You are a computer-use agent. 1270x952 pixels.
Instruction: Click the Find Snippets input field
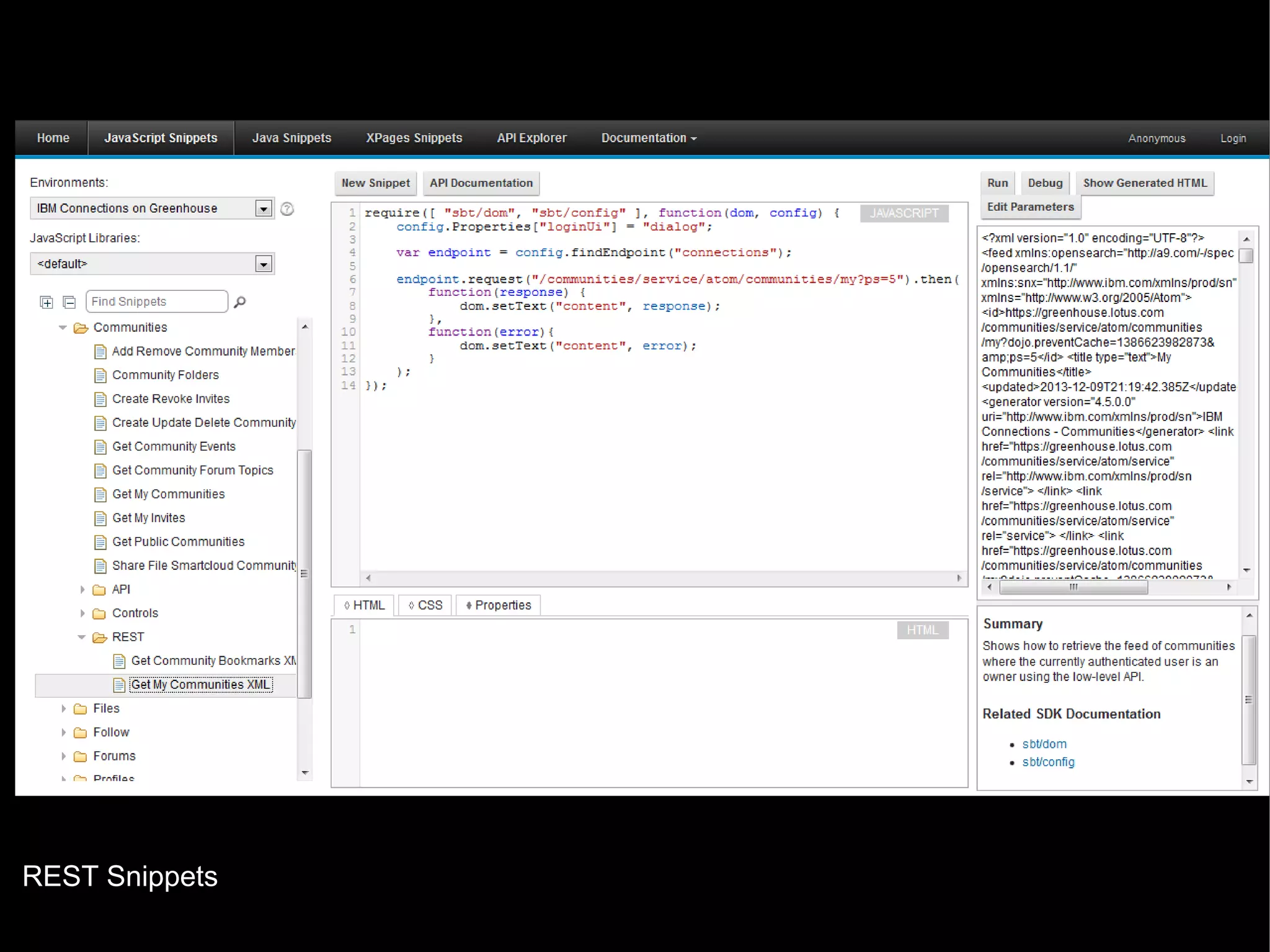tap(157, 302)
